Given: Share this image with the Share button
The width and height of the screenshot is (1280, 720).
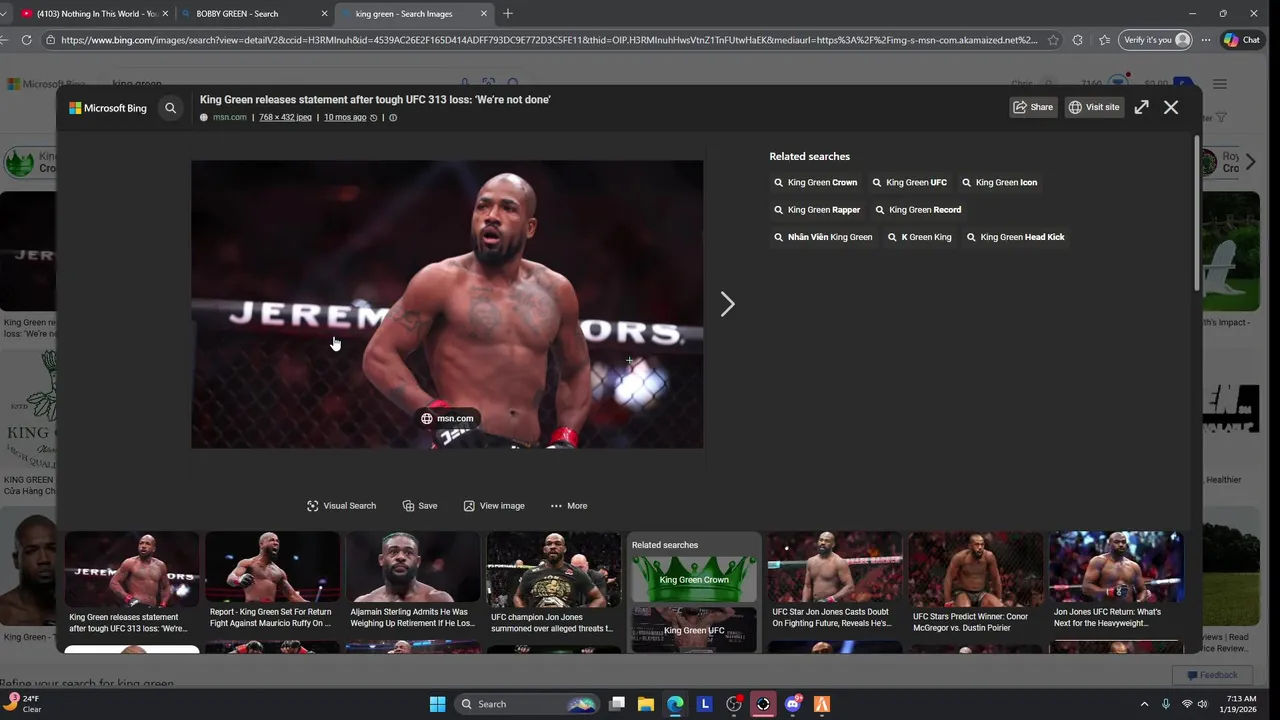Looking at the screenshot, I should [1033, 107].
